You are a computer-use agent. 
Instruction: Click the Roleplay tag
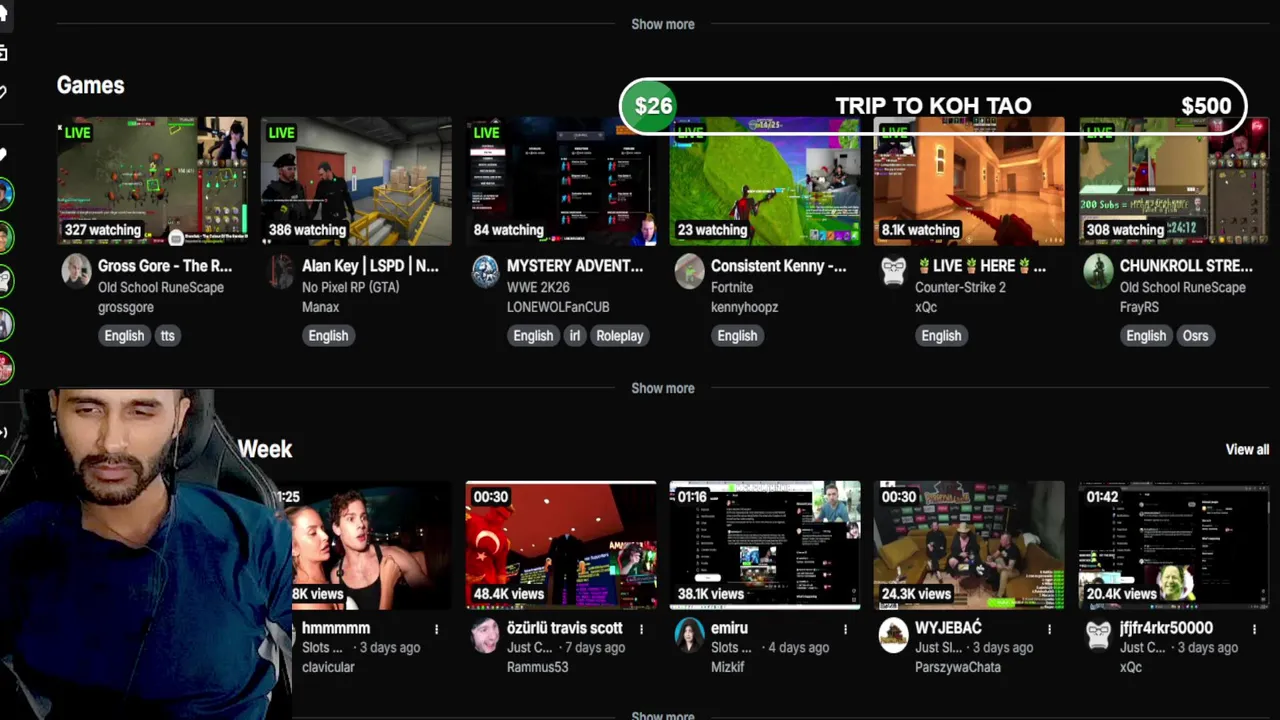tap(619, 336)
